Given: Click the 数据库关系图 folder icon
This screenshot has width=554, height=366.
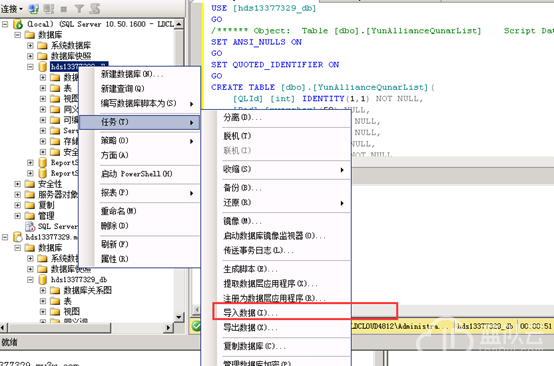Looking at the screenshot, I should coord(55,290).
